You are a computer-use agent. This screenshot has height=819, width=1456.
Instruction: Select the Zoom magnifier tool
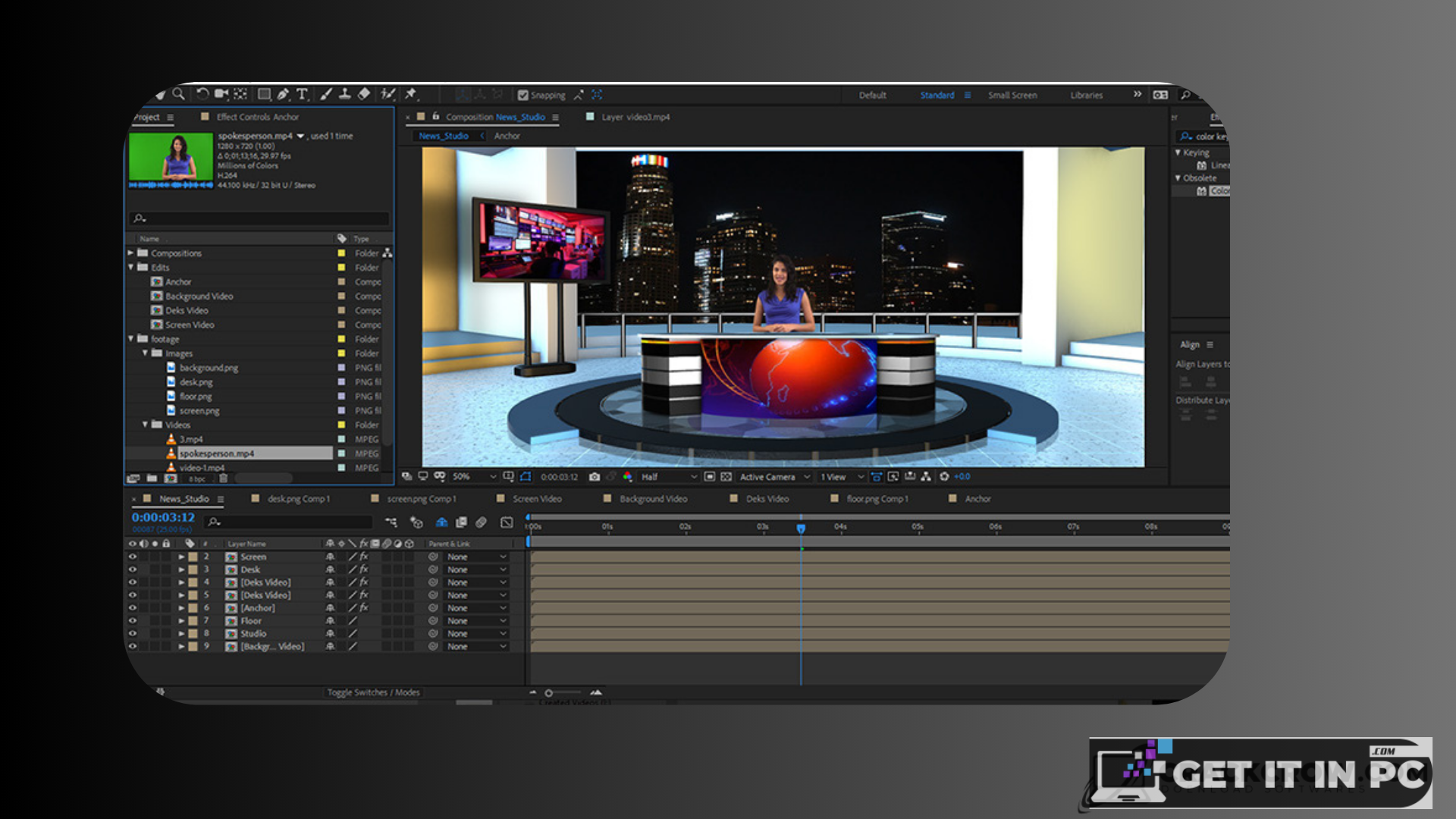[178, 94]
